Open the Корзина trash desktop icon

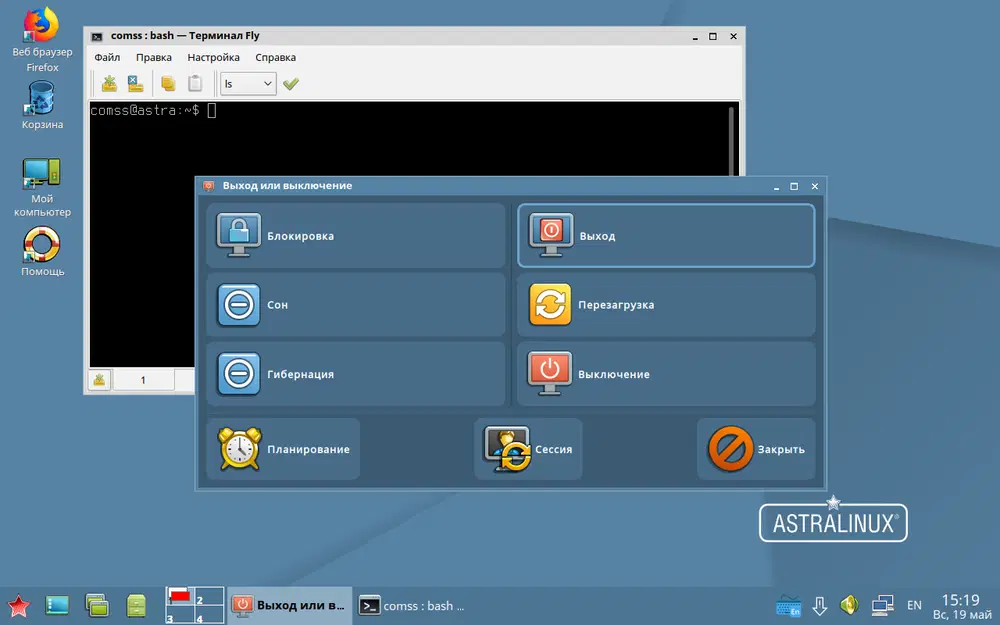42,105
